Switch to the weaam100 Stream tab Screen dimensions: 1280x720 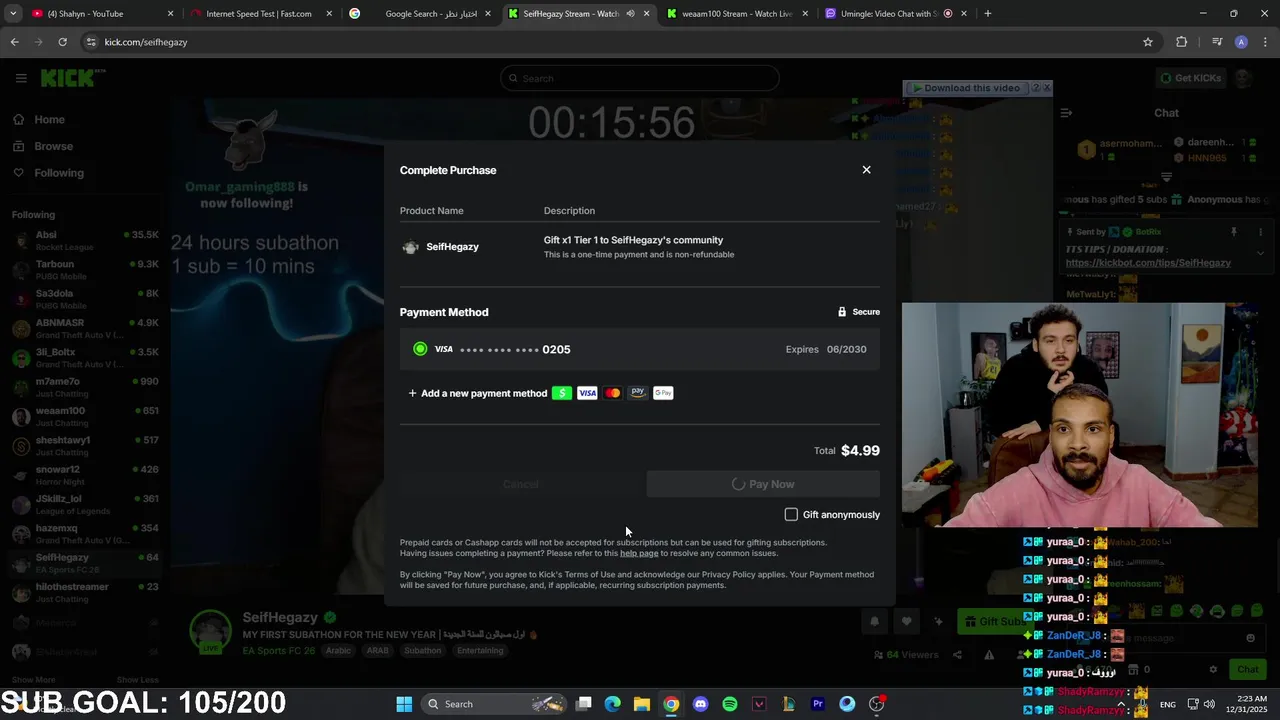pos(738,14)
